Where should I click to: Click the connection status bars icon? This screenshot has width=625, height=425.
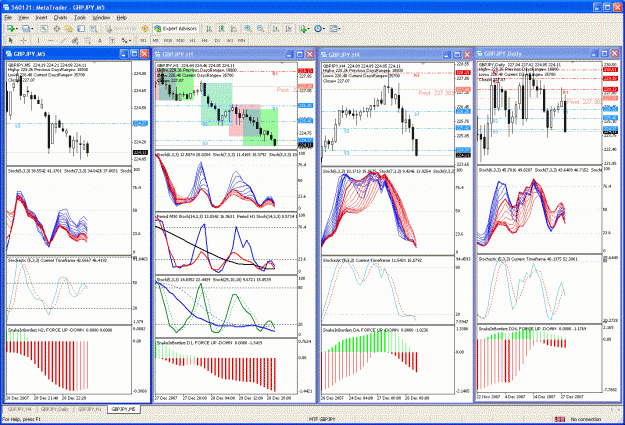[x=560, y=419]
